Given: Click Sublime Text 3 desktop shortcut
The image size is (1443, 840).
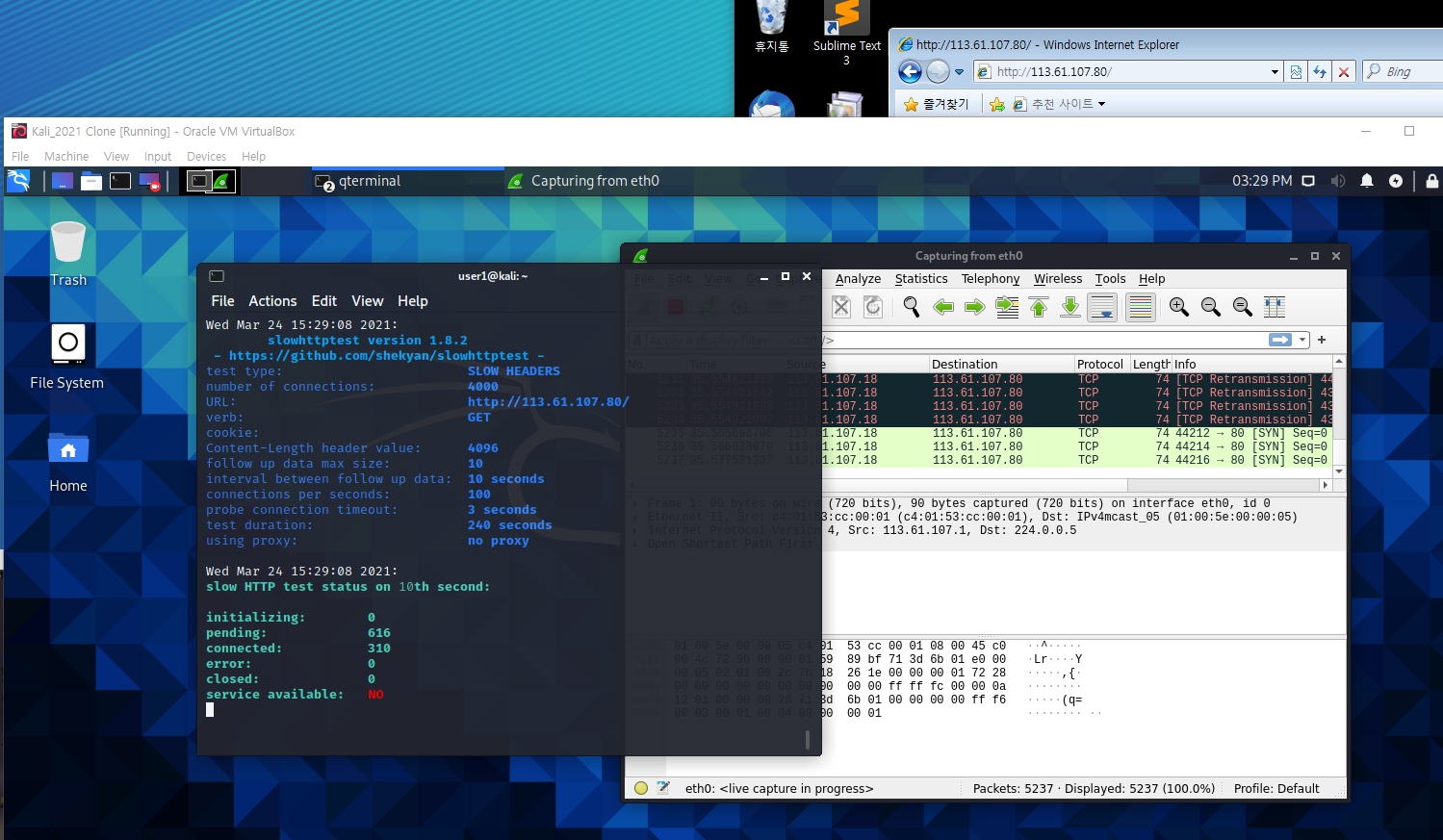Looking at the screenshot, I should click(846, 34).
